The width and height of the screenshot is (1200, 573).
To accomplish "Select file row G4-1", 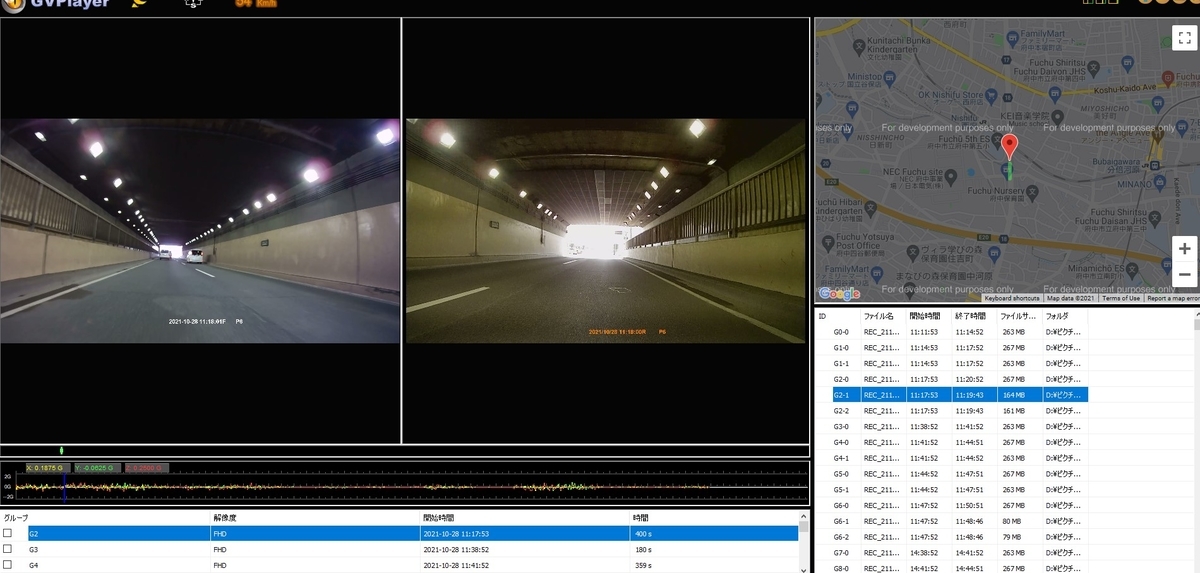I will 952,458.
